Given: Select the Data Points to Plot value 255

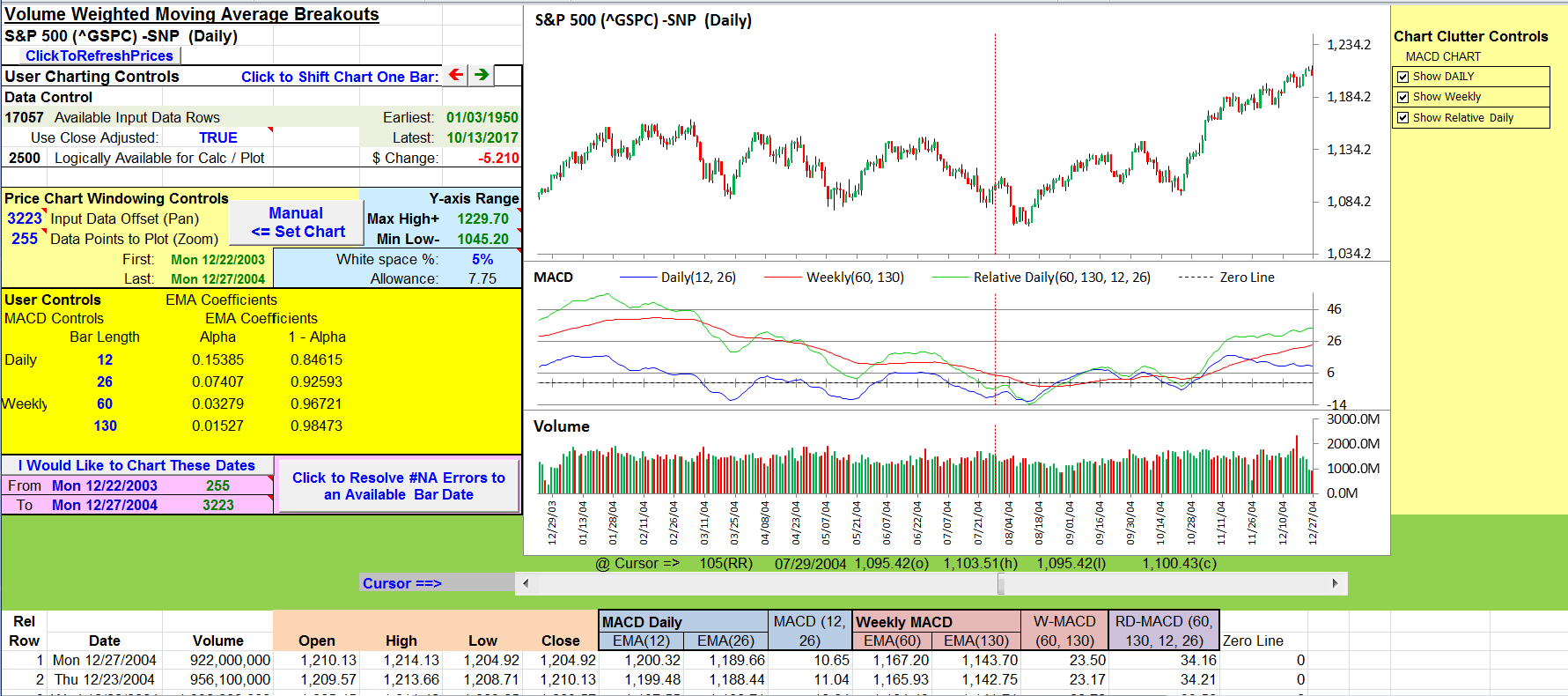Looking at the screenshot, I should coord(25,239).
